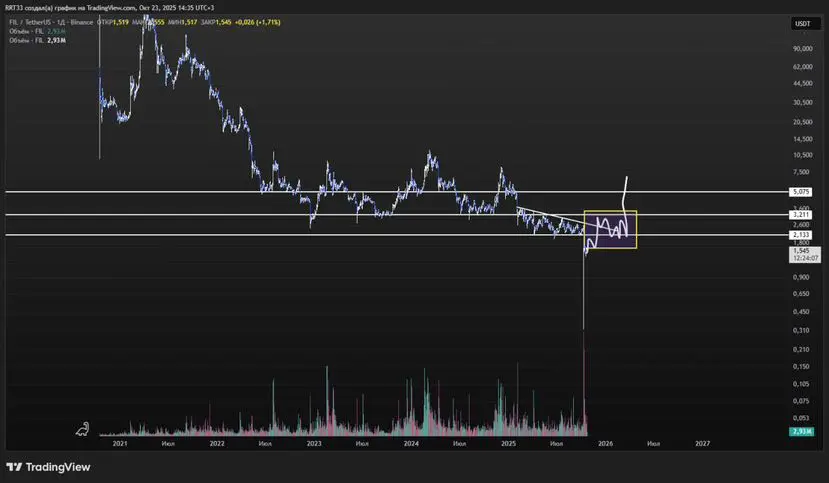The height and width of the screenshot is (483, 829).
Task: Select the FIL / TetherUS symbol title
Action: tap(51, 22)
